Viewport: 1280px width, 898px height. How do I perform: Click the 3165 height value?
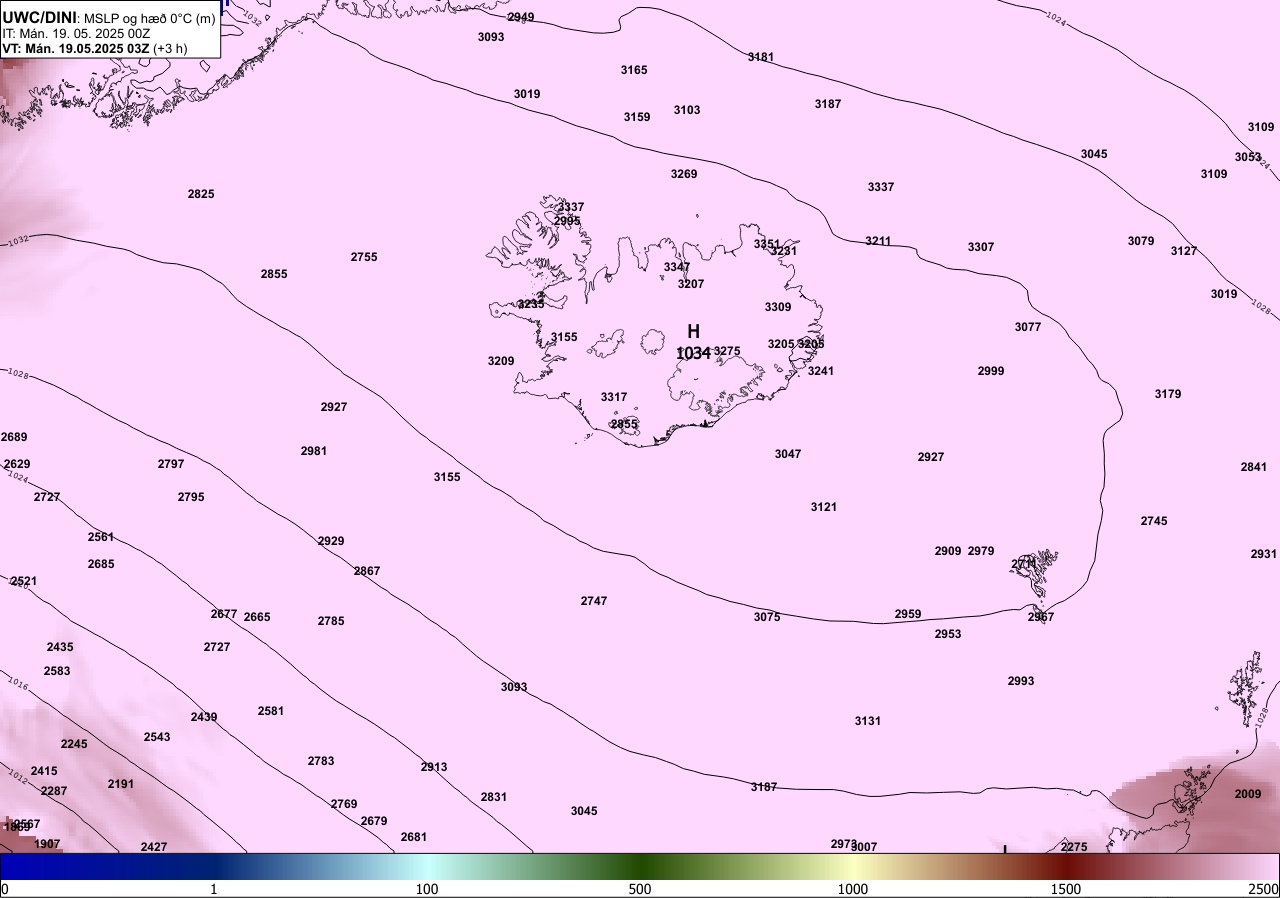634,70
